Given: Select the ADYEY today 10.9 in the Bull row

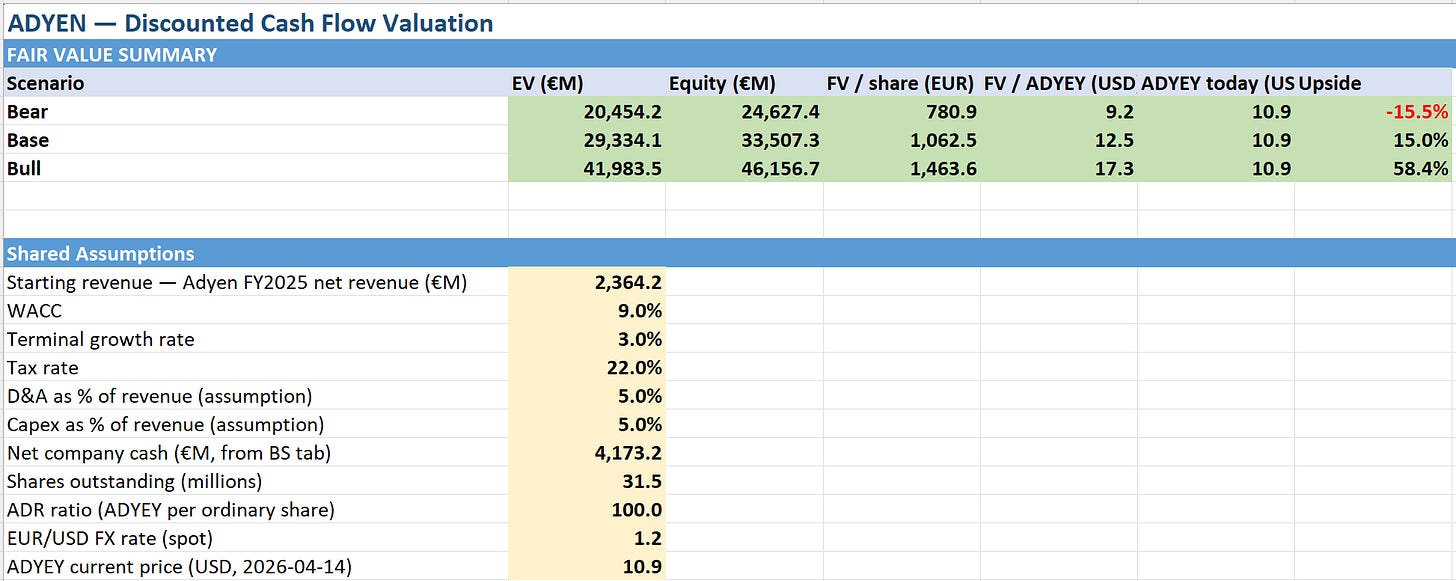Looking at the screenshot, I should [1216, 168].
